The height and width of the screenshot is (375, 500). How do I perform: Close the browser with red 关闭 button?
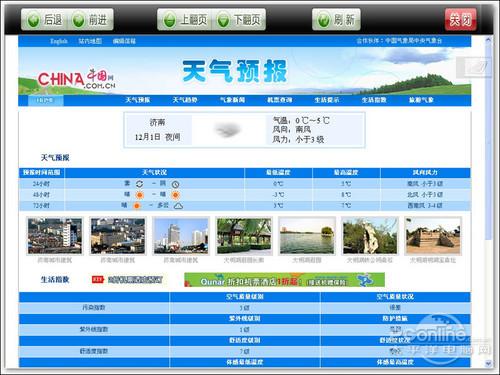[x=460, y=20]
